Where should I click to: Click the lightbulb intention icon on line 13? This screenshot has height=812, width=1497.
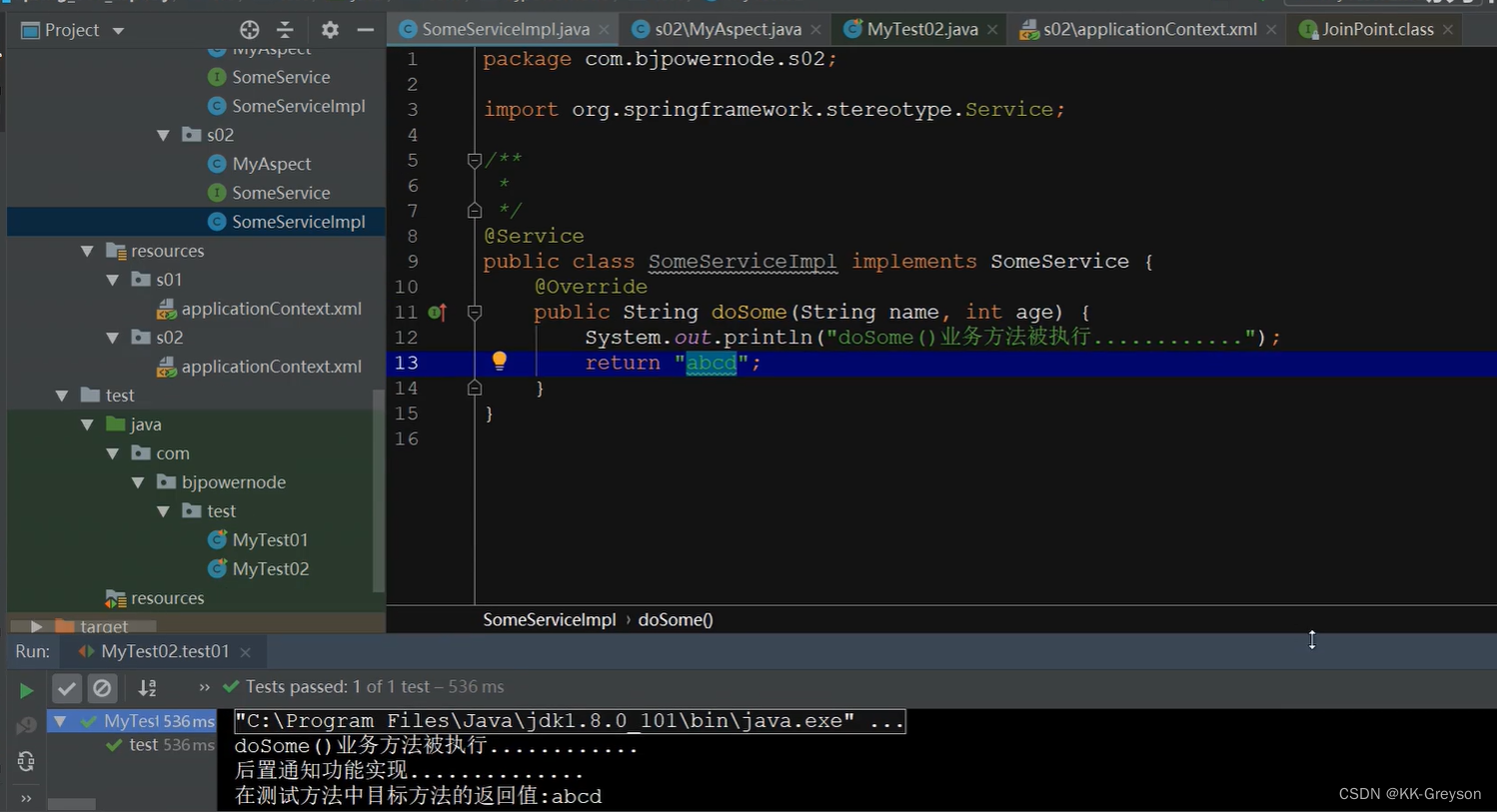(x=500, y=362)
